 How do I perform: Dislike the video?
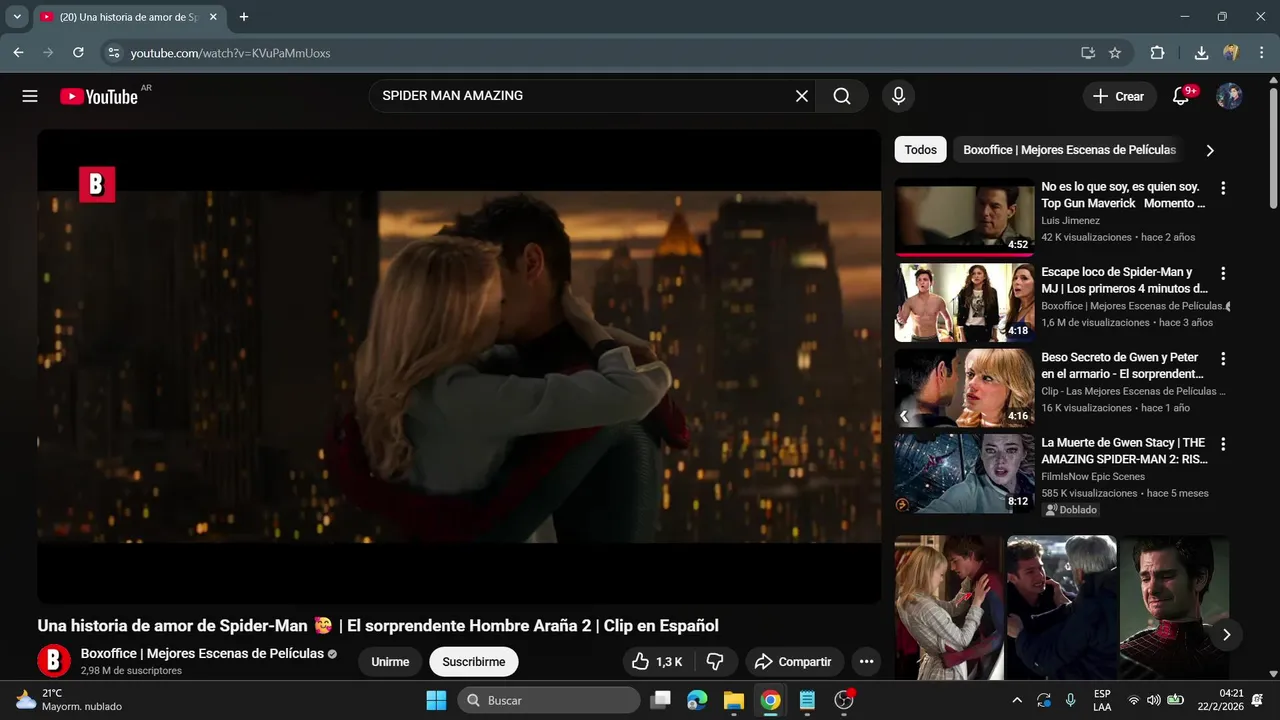(x=715, y=661)
